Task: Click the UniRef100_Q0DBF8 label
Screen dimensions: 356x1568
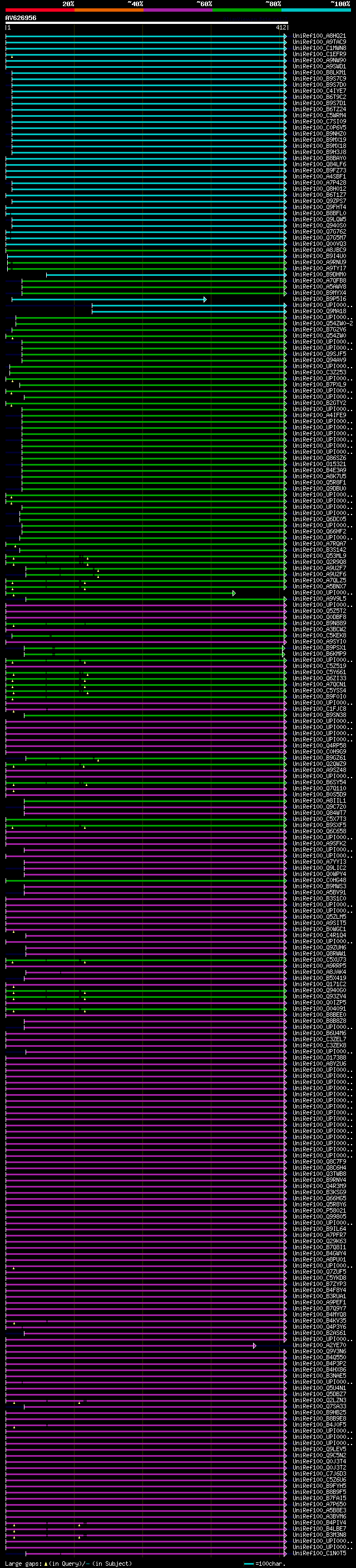Action: (x=319, y=617)
